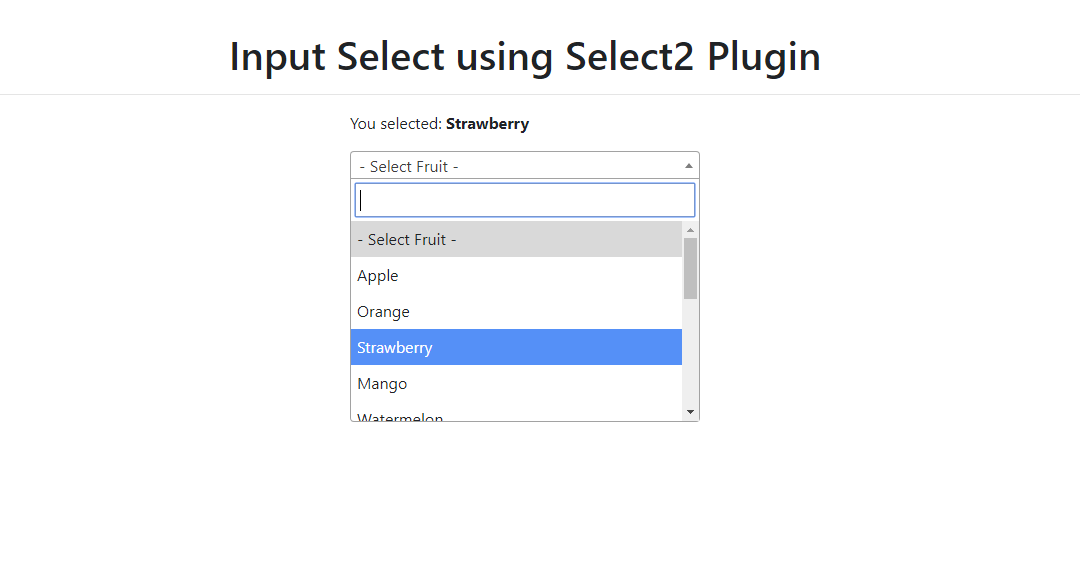The height and width of the screenshot is (580, 1086).
Task: Click the 'You selected:' label
Action: (396, 124)
